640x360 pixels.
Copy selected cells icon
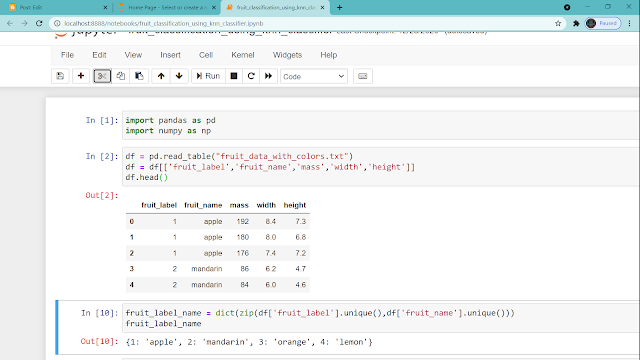coord(120,76)
